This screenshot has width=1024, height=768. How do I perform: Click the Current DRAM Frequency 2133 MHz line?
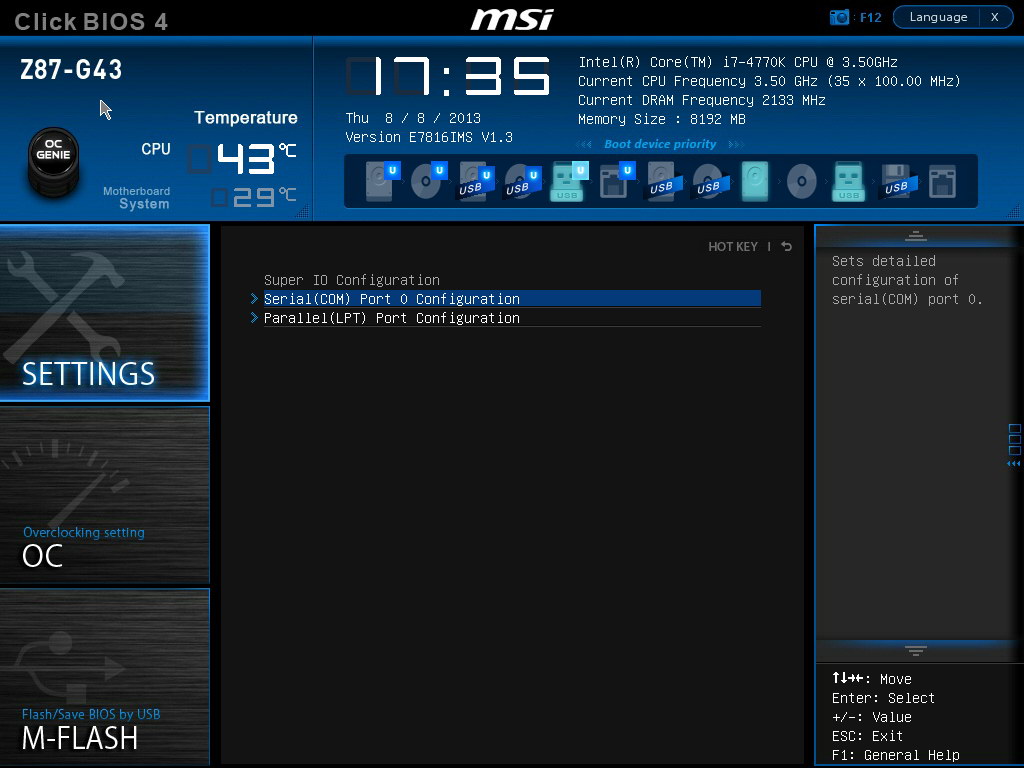[701, 100]
